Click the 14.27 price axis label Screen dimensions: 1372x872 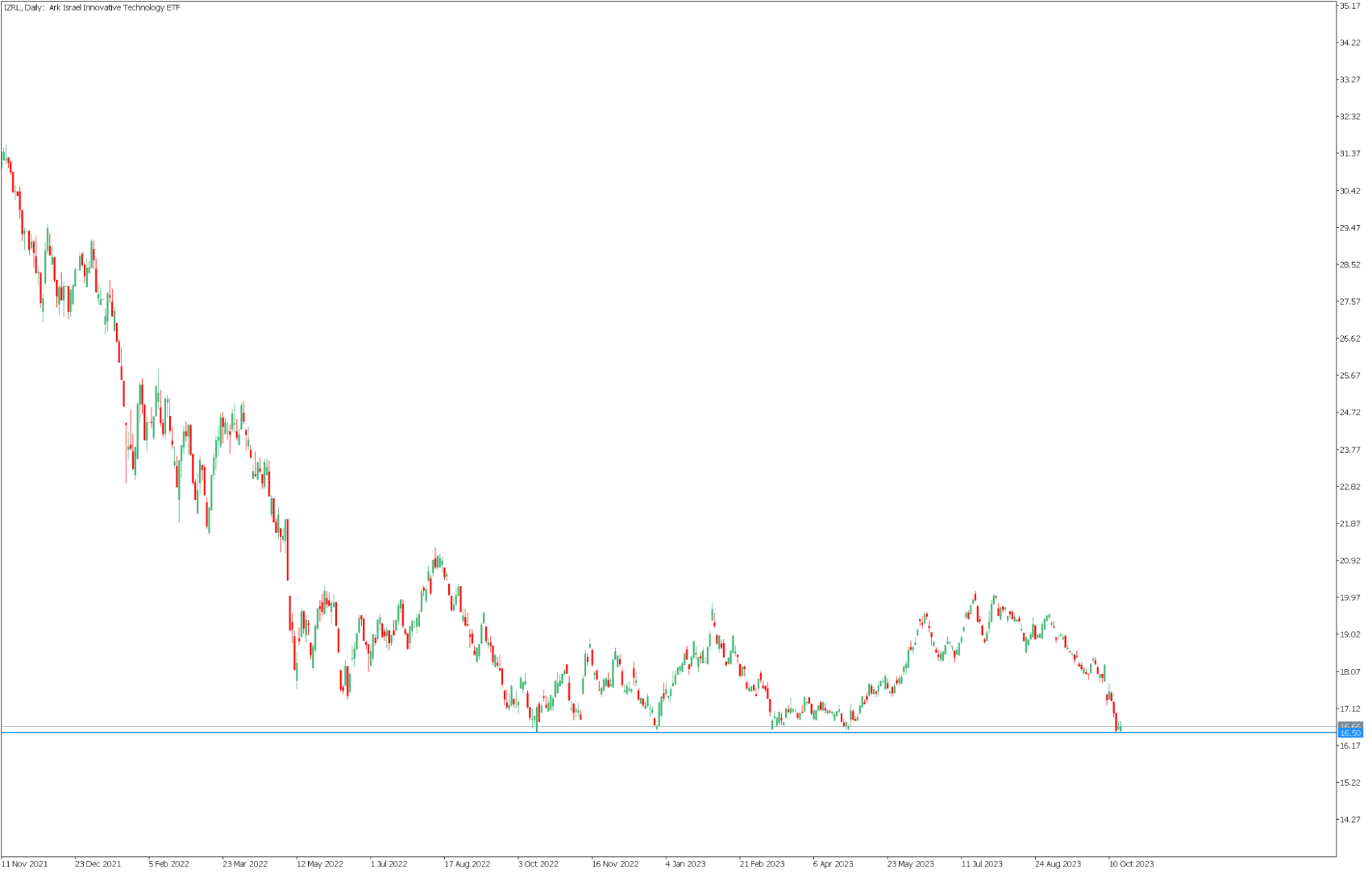point(1350,820)
